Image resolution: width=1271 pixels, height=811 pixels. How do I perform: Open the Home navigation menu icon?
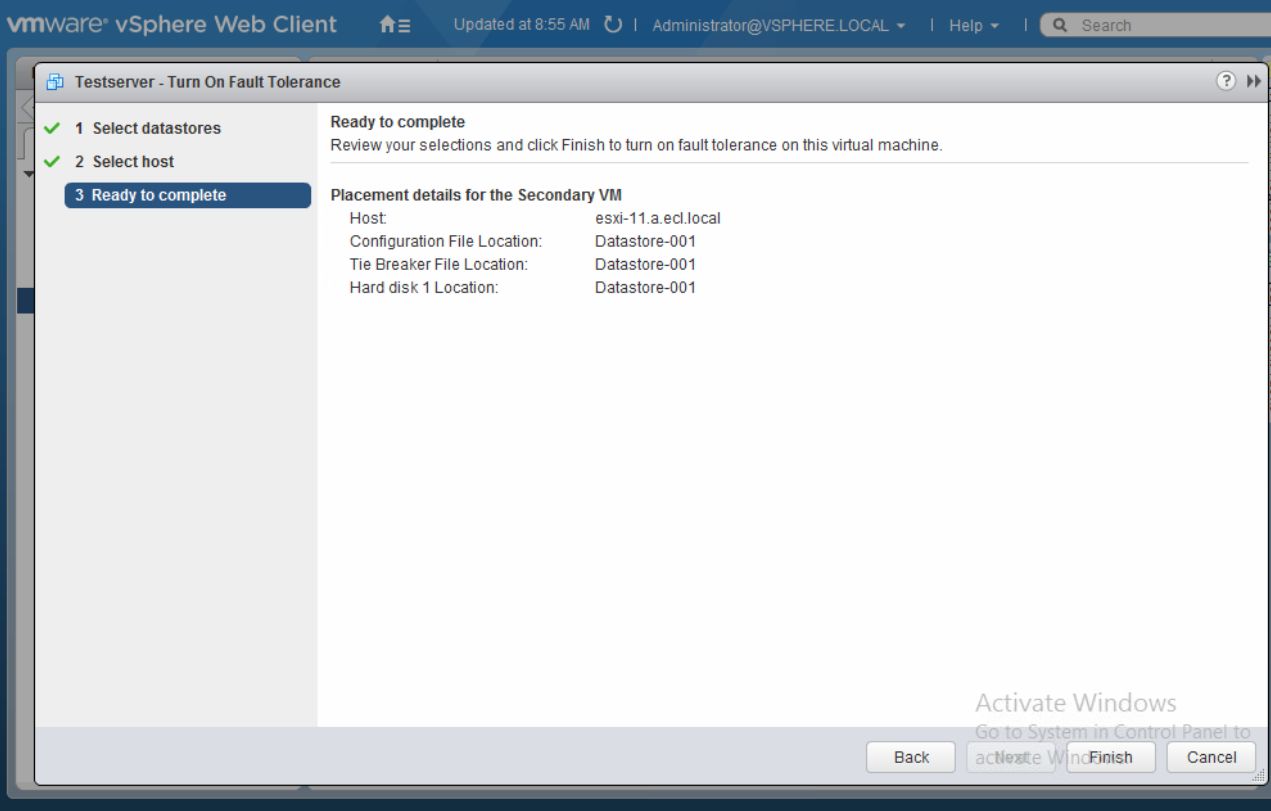coord(394,25)
